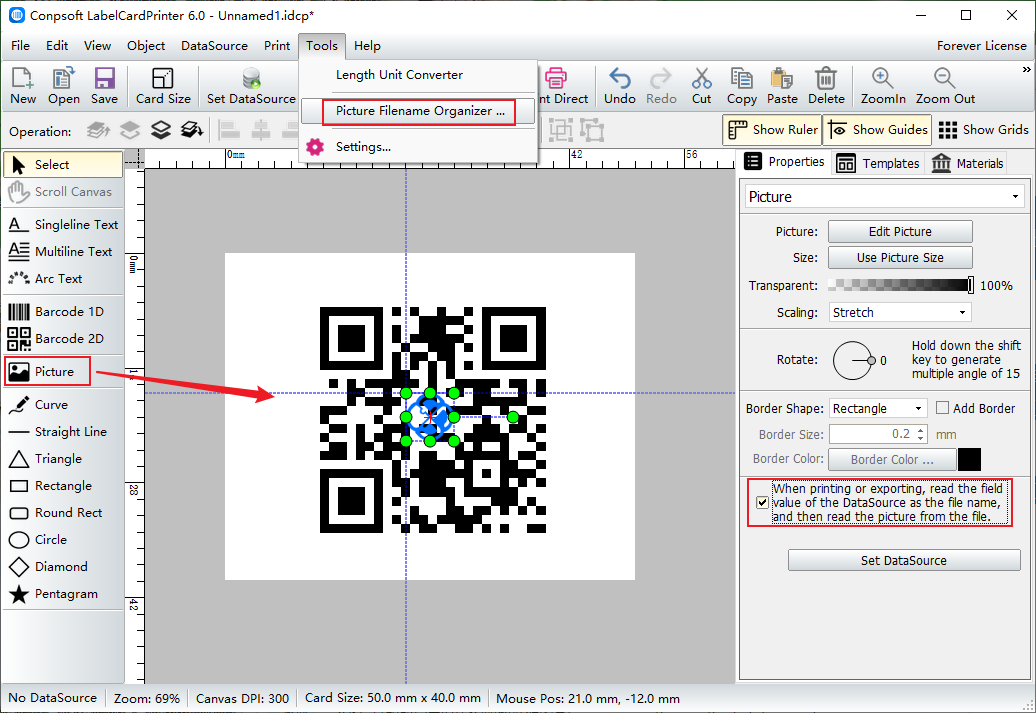
Task: Adjust the Transparent slider
Action: [x=900, y=285]
